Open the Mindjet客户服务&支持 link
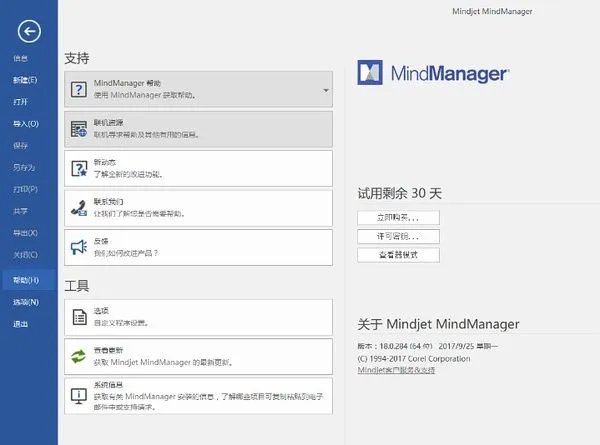The image size is (600, 445). [x=396, y=370]
